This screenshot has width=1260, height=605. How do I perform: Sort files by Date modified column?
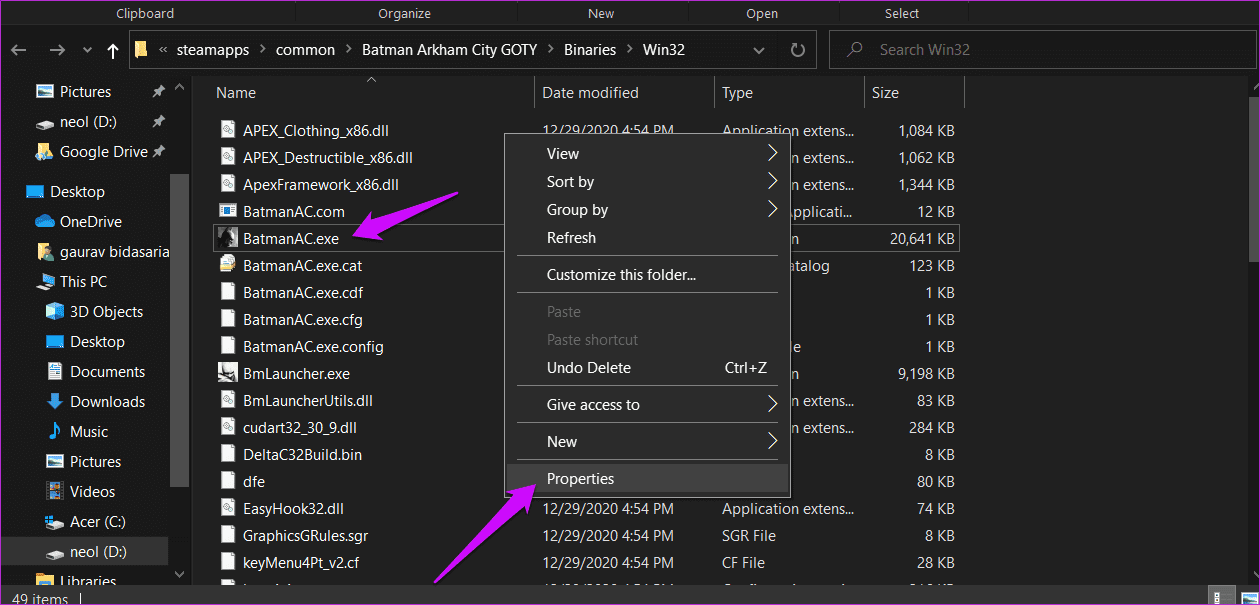590,93
